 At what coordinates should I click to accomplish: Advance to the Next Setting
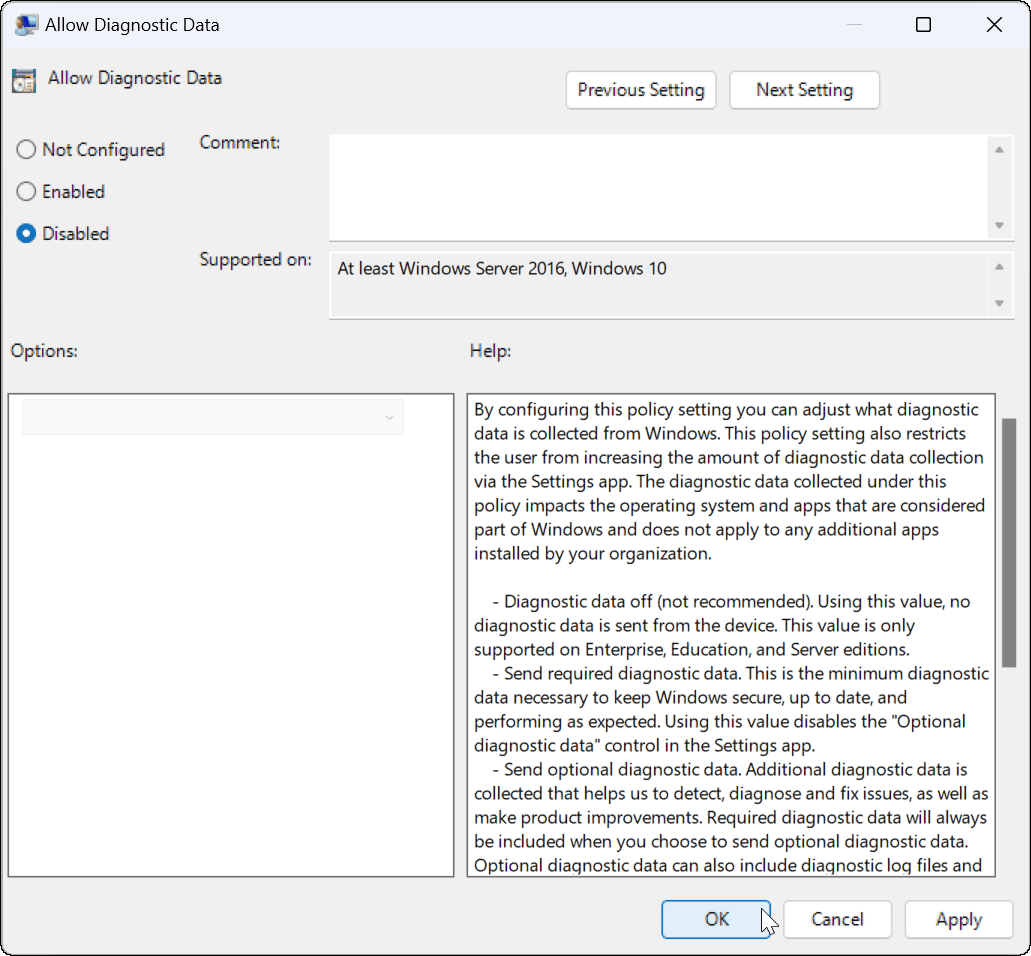804,90
